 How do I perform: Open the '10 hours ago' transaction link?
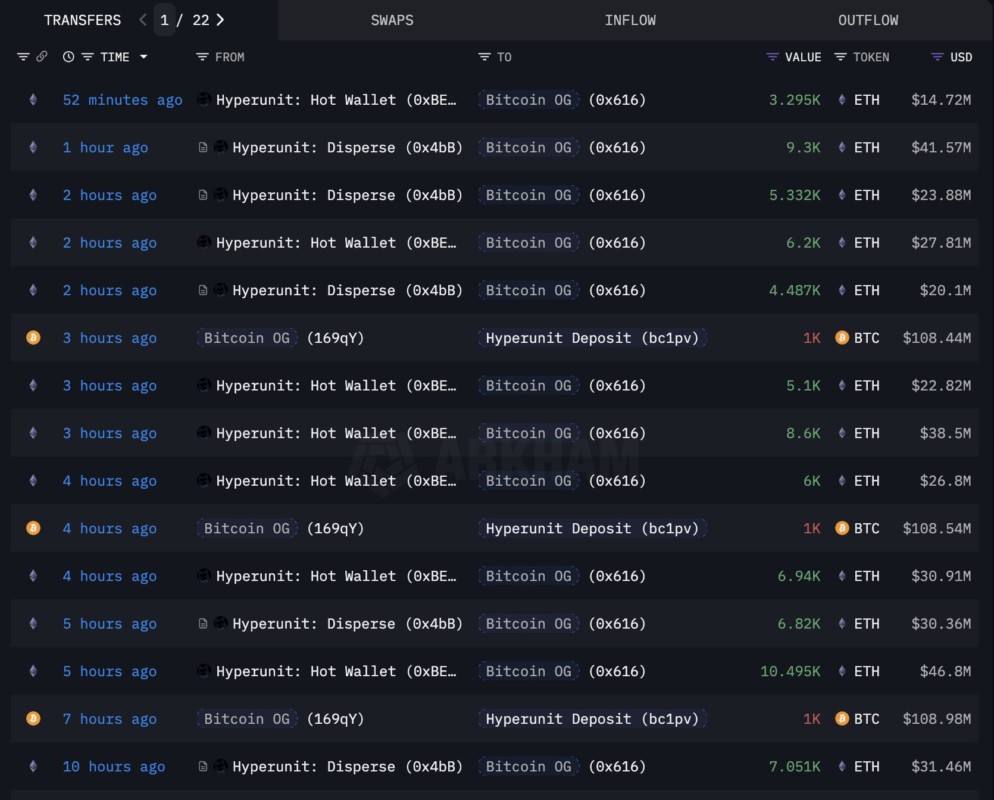coord(114,767)
